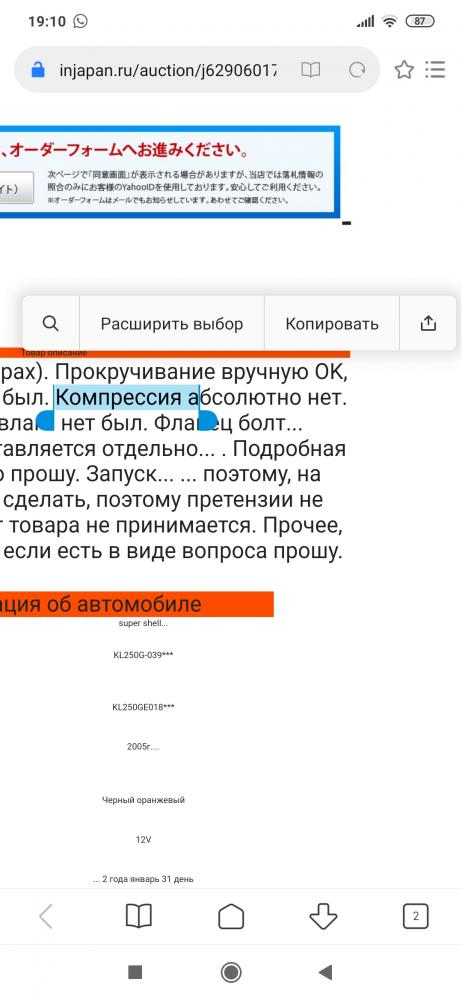The width and height of the screenshot is (462, 1000).
Task: Tap the Android home circle button
Action: [231, 972]
